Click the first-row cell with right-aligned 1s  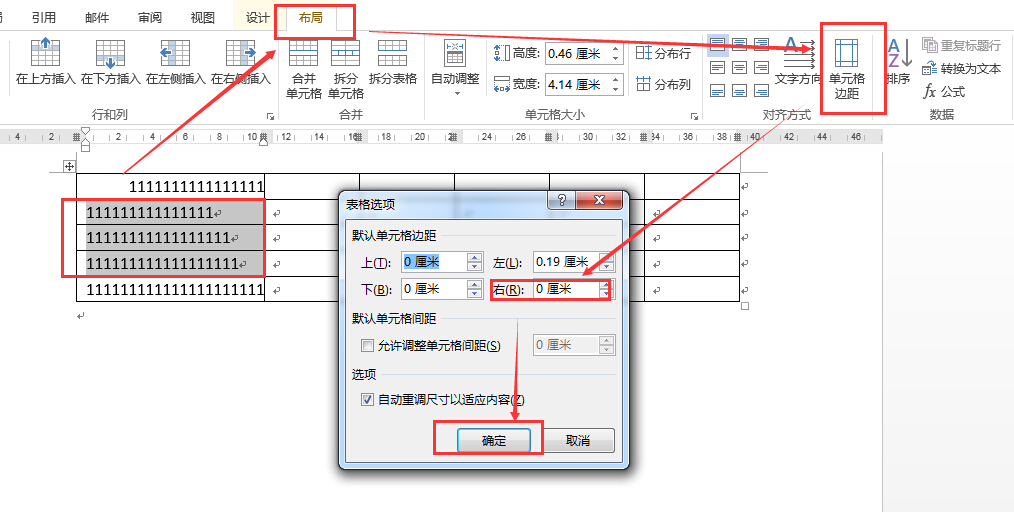click(x=171, y=187)
